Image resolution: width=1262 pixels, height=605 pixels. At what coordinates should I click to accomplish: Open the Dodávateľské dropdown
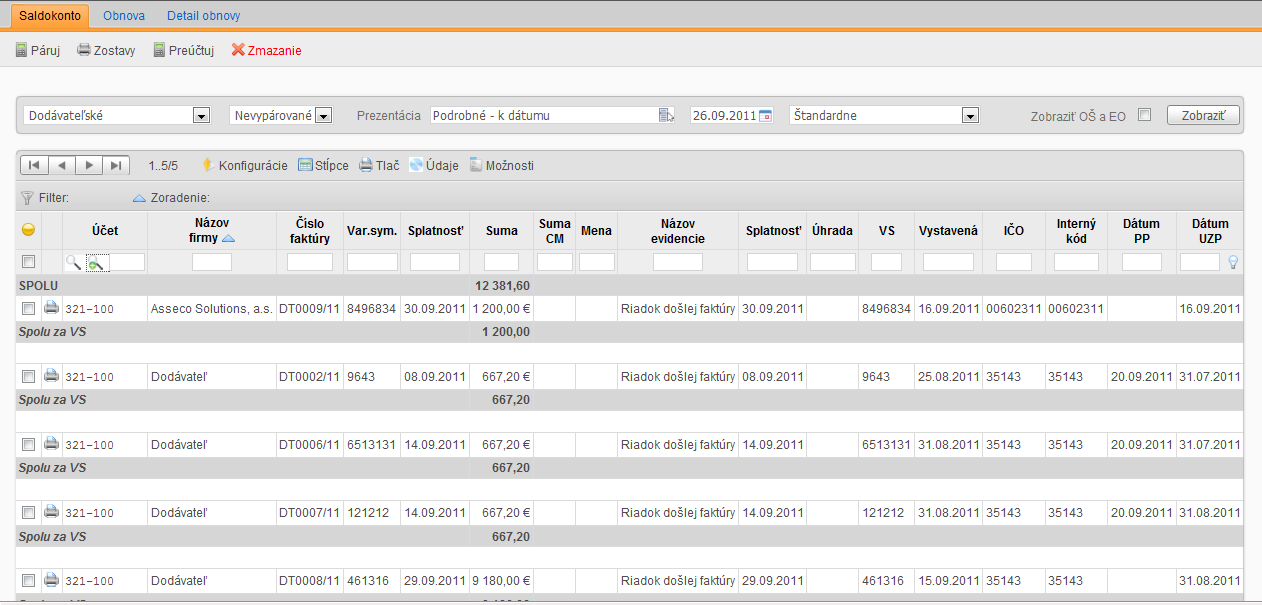(117, 115)
